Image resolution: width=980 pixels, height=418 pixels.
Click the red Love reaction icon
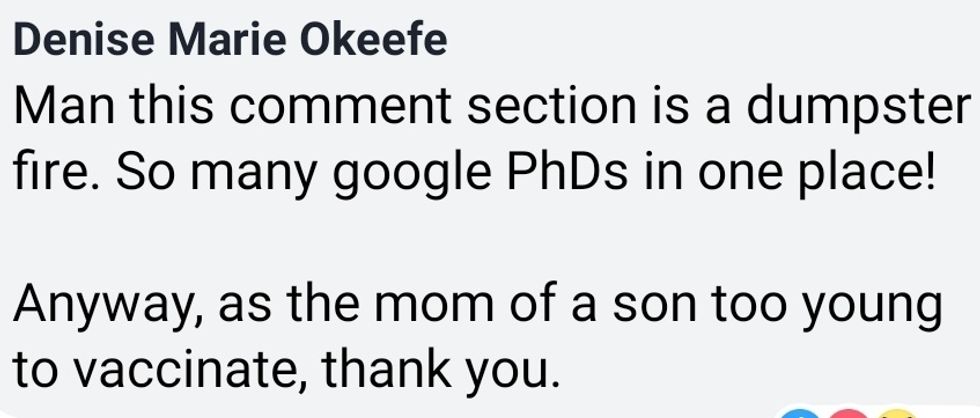click(849, 413)
